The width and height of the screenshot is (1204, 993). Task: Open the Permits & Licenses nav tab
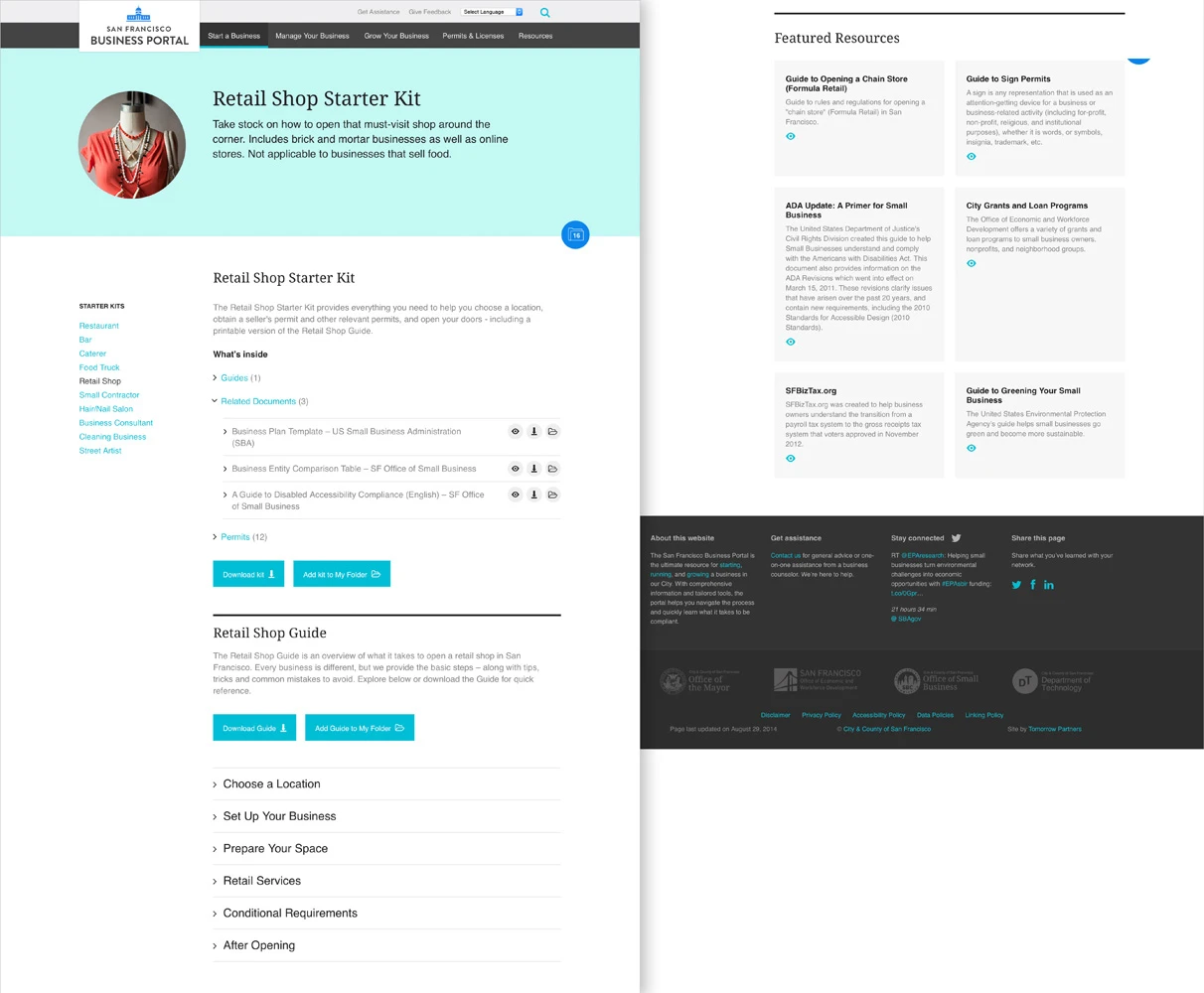473,36
